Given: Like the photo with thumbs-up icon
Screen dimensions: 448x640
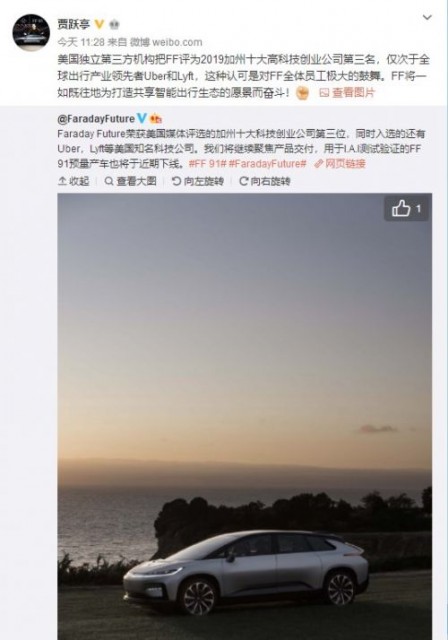Looking at the screenshot, I should (406, 209).
